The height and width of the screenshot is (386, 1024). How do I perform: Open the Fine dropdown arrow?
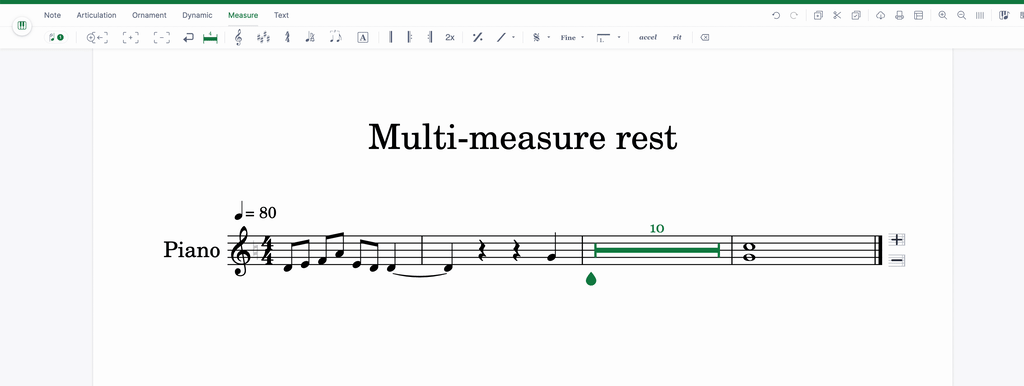point(583,38)
